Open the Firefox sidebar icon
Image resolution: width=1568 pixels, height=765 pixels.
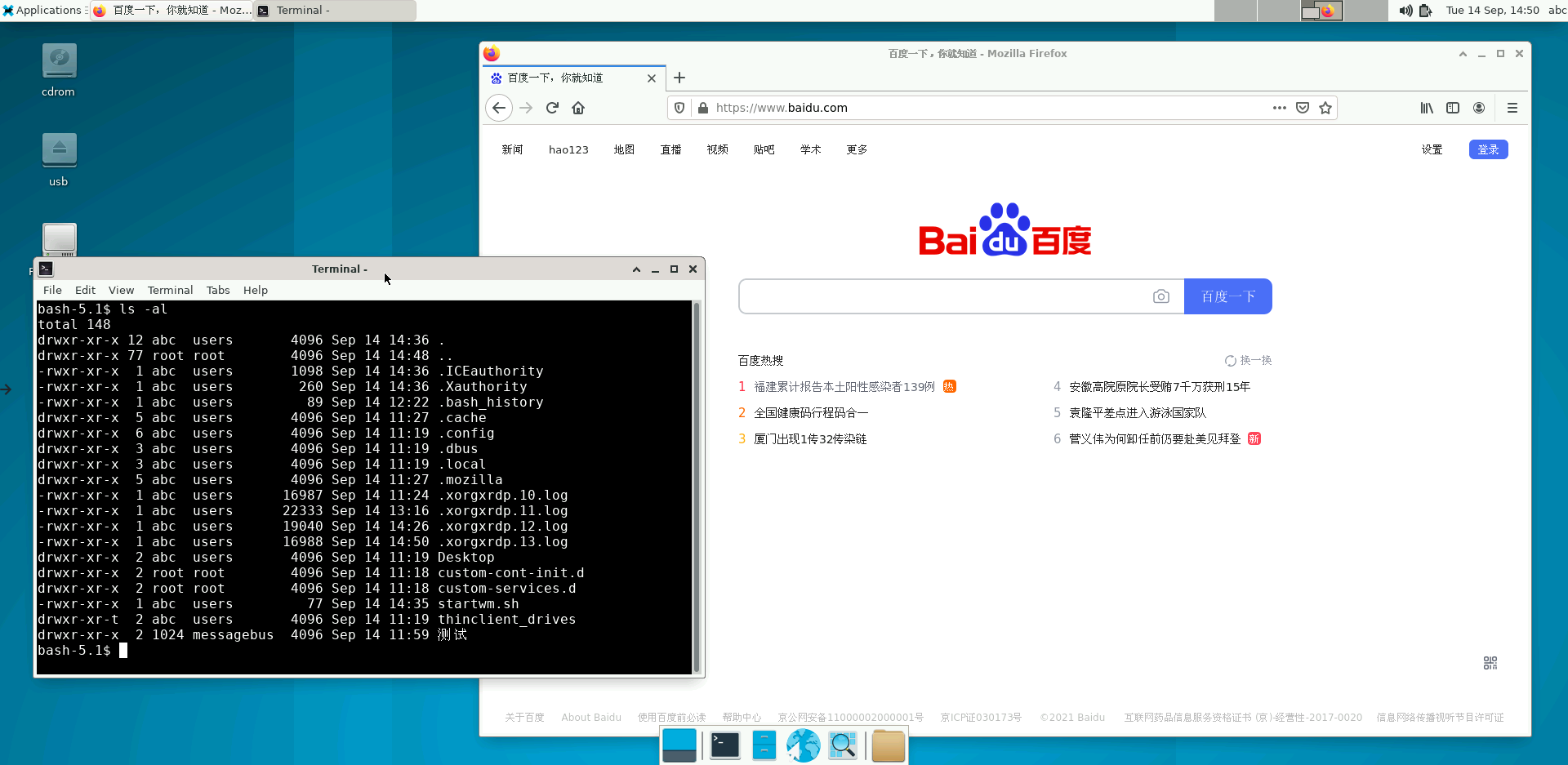[x=1453, y=107]
